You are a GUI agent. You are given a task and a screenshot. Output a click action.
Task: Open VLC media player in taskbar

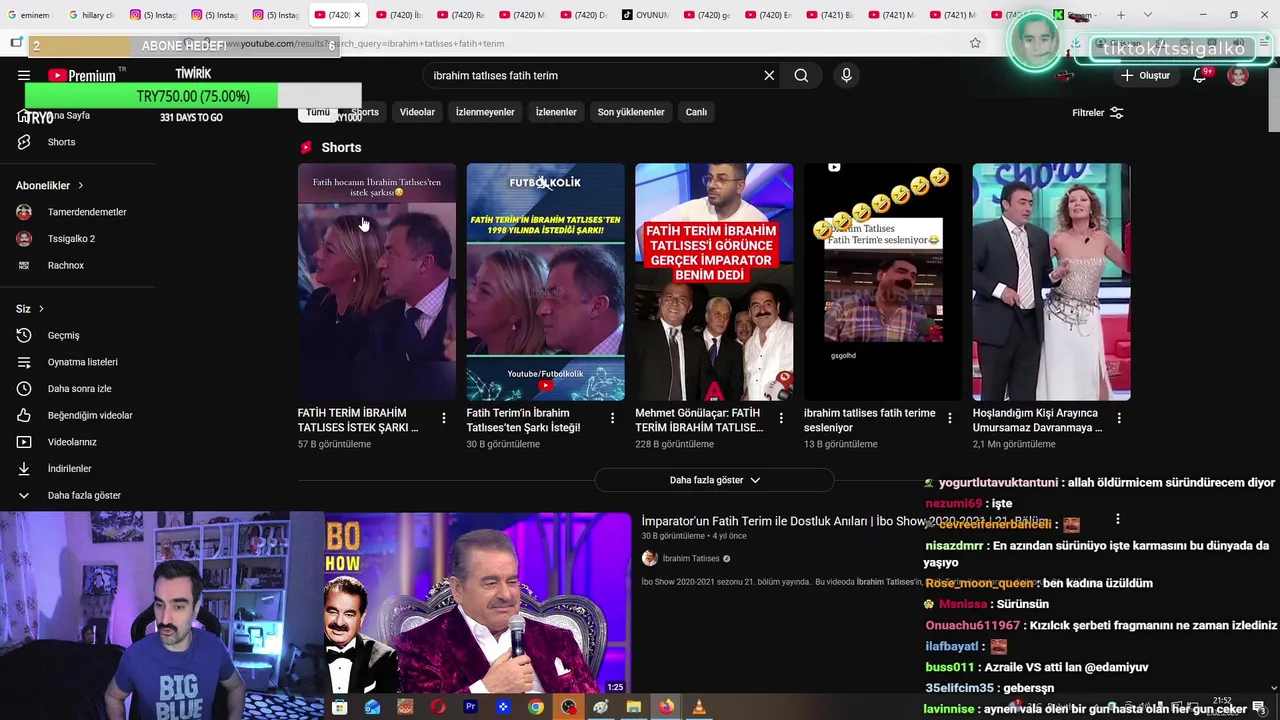pyautogui.click(x=699, y=707)
